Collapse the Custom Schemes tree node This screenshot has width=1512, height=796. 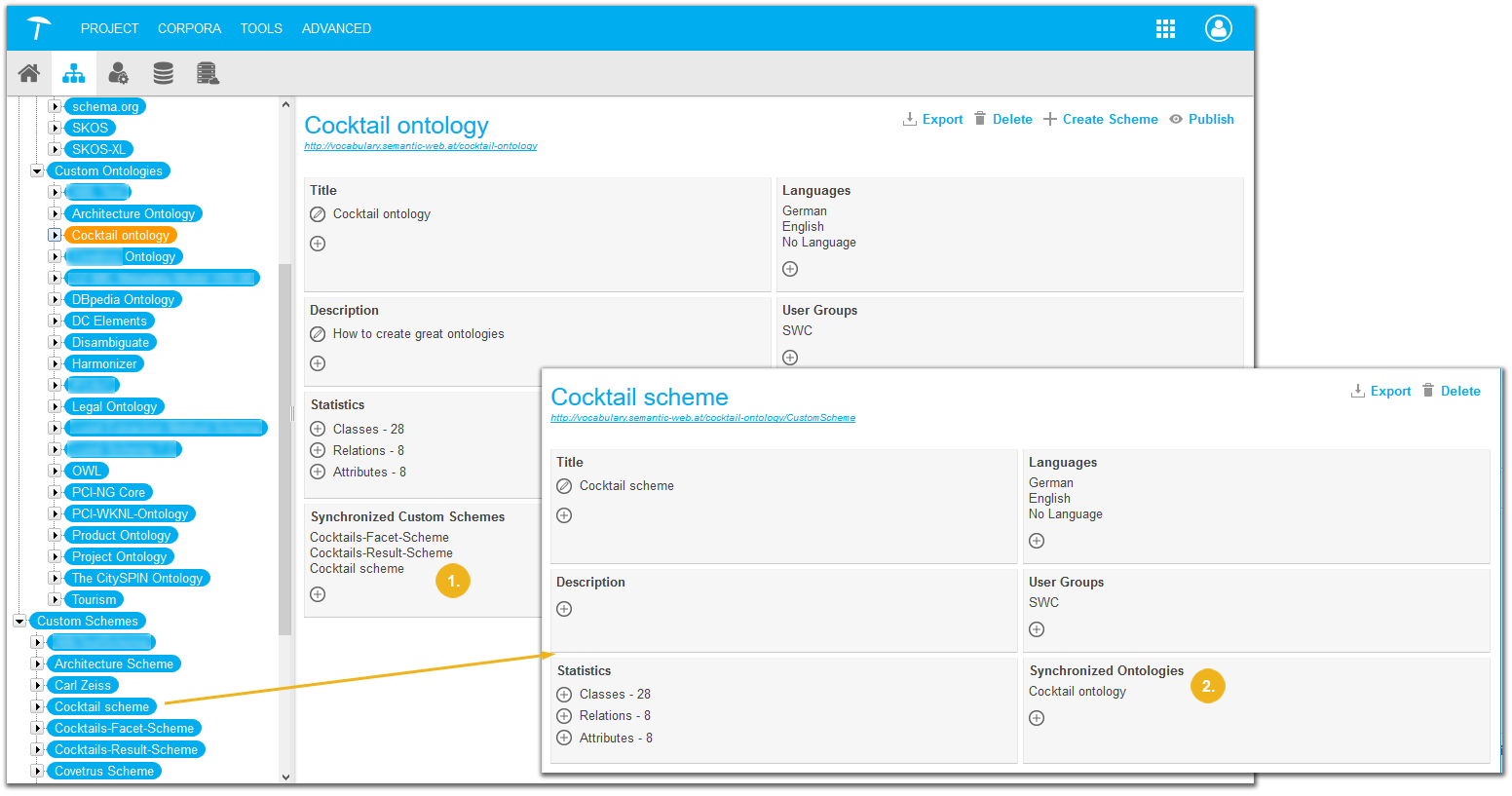coord(19,622)
